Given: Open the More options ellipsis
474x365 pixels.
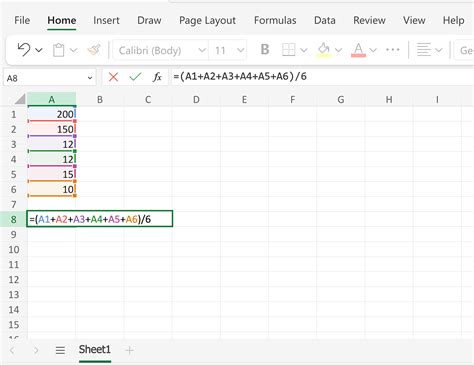Looking at the screenshot, I should [x=393, y=50].
